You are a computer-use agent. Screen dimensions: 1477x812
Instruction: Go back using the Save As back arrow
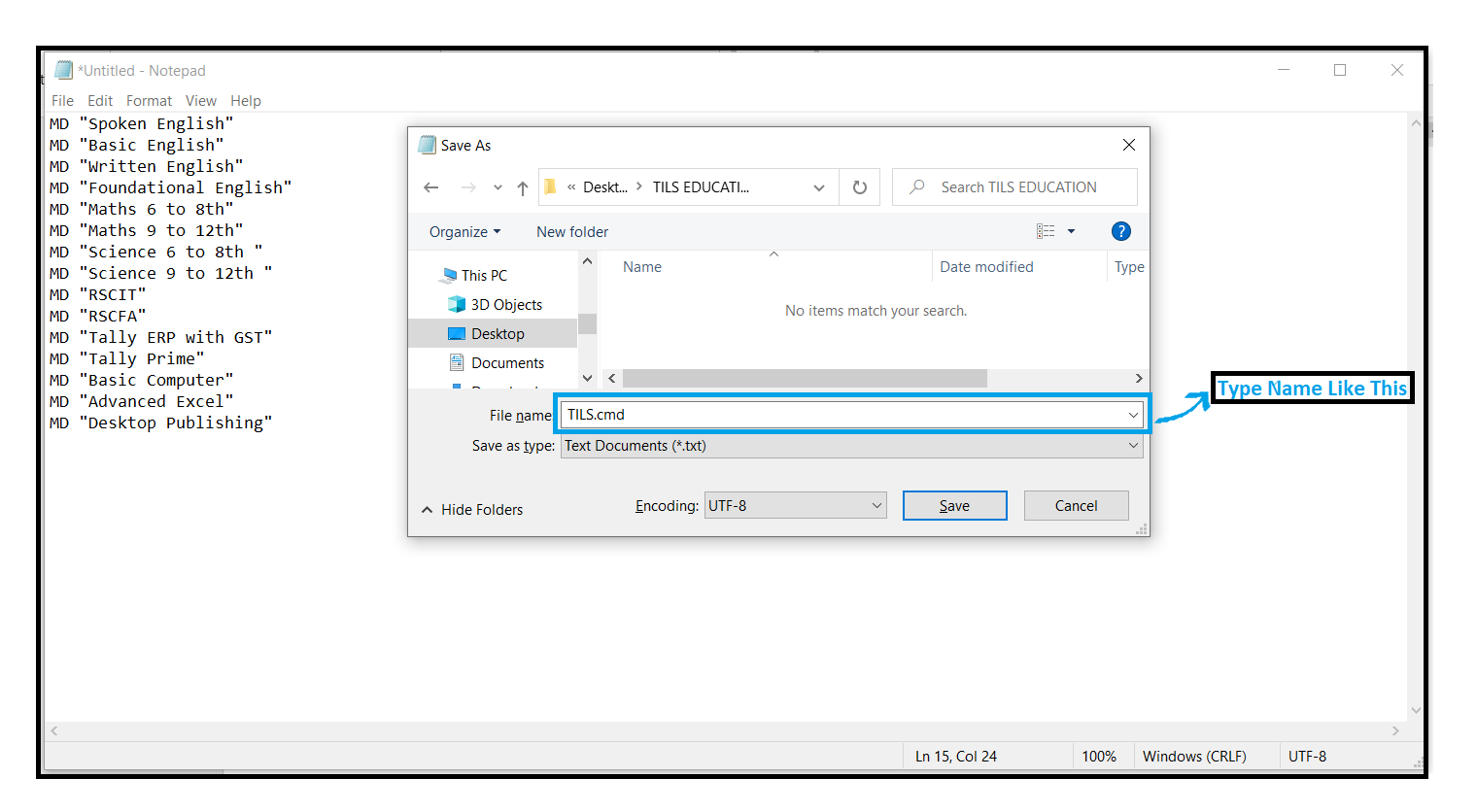click(x=431, y=187)
